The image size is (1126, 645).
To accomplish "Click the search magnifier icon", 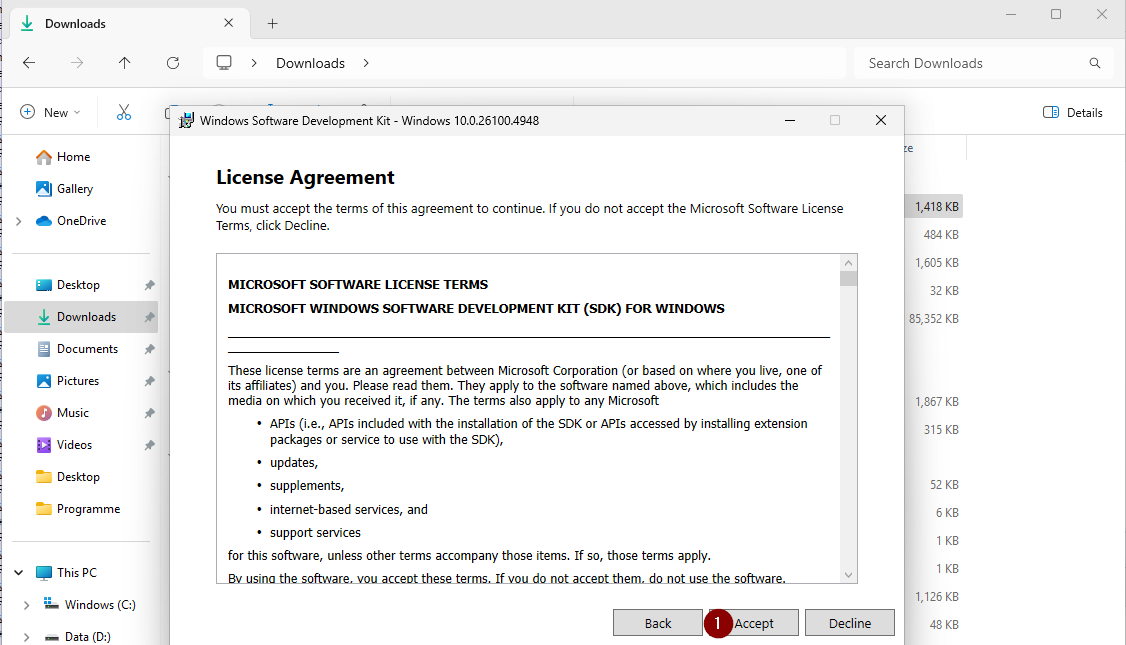I will pos(1094,63).
